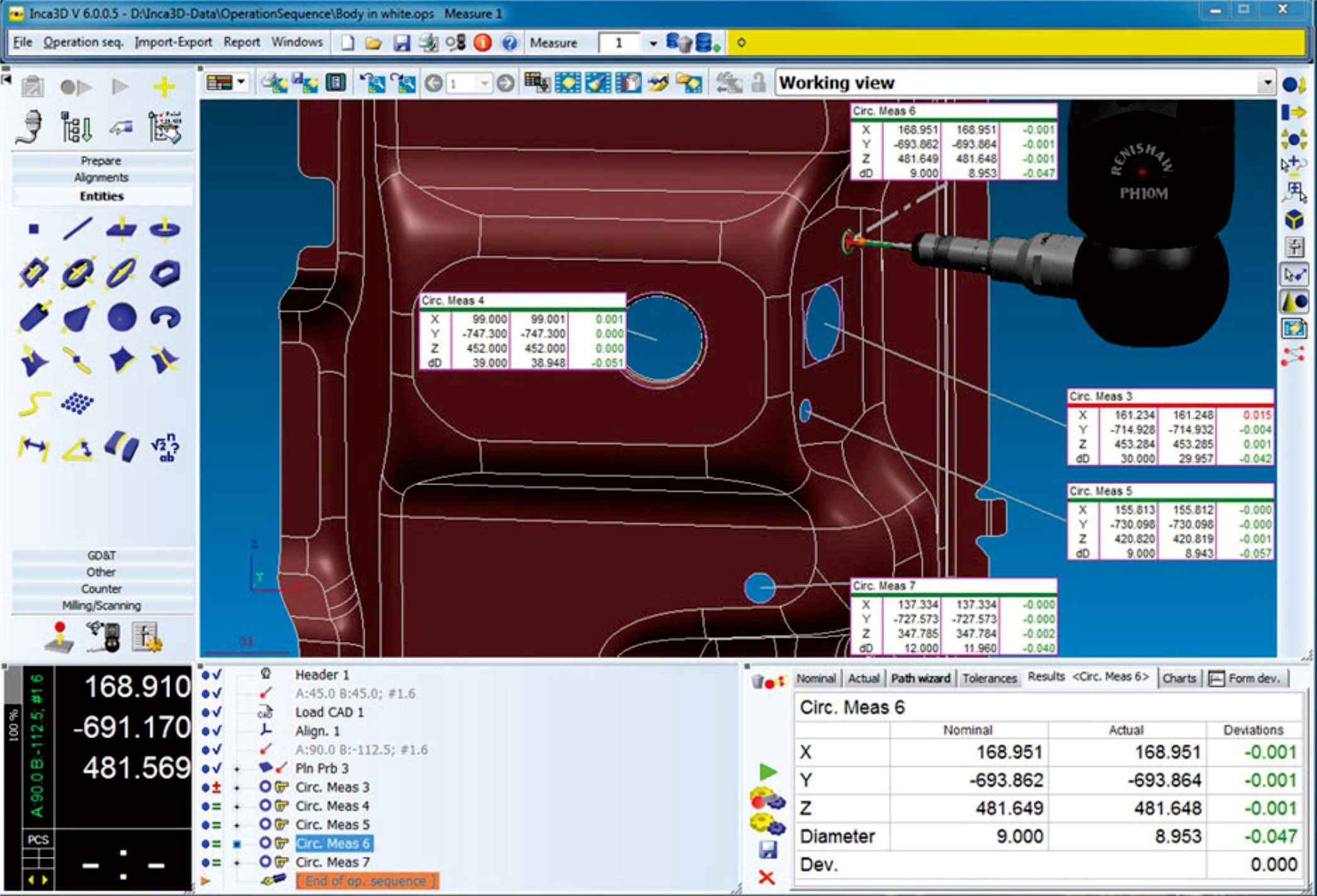Select the sphere entity tool

121,316
